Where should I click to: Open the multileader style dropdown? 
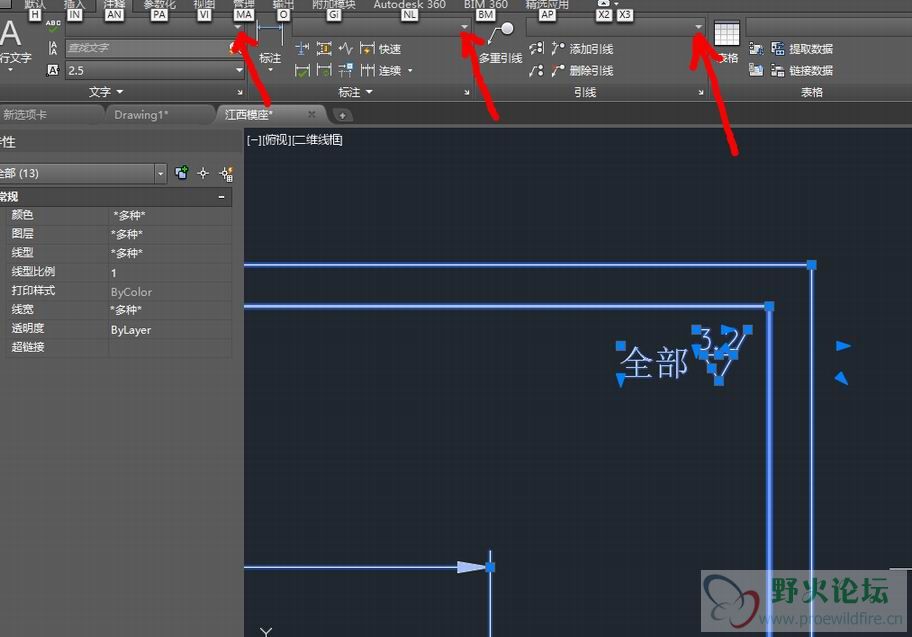point(698,27)
